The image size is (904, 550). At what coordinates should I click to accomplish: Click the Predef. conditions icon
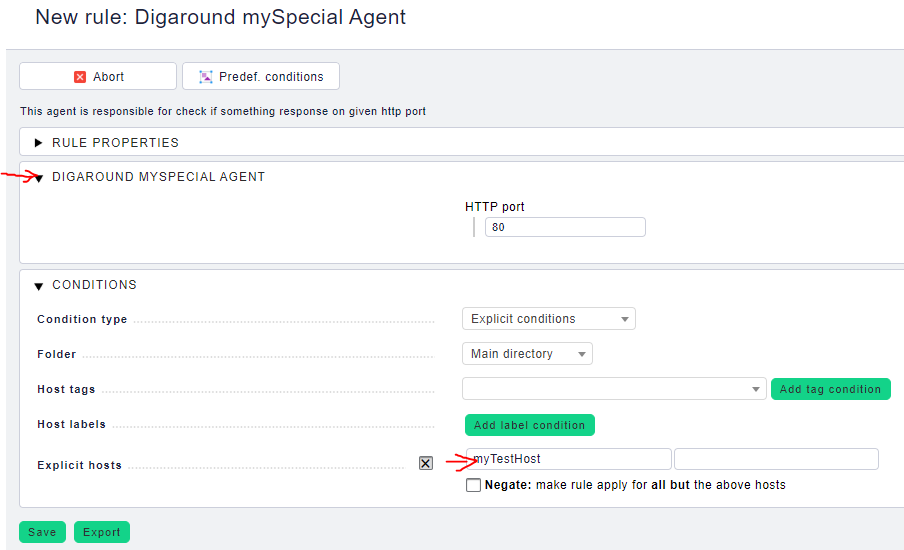click(x=206, y=77)
